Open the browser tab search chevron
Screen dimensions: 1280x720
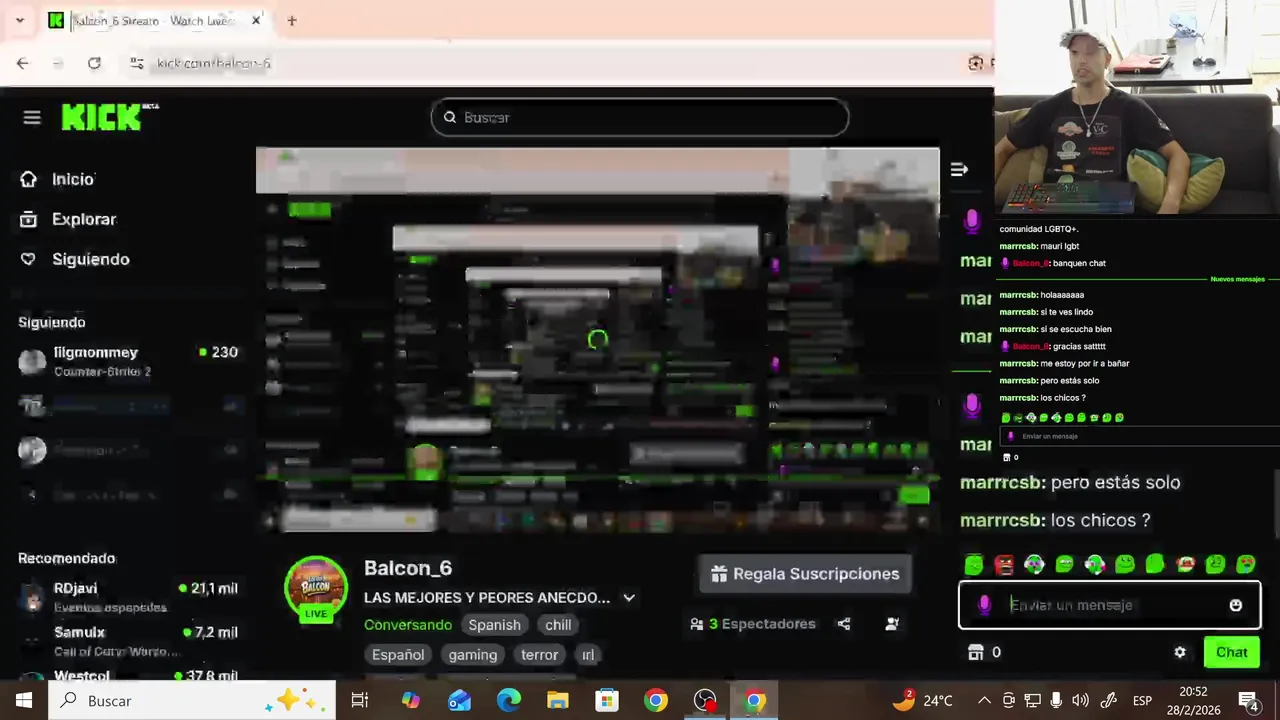tap(19, 20)
